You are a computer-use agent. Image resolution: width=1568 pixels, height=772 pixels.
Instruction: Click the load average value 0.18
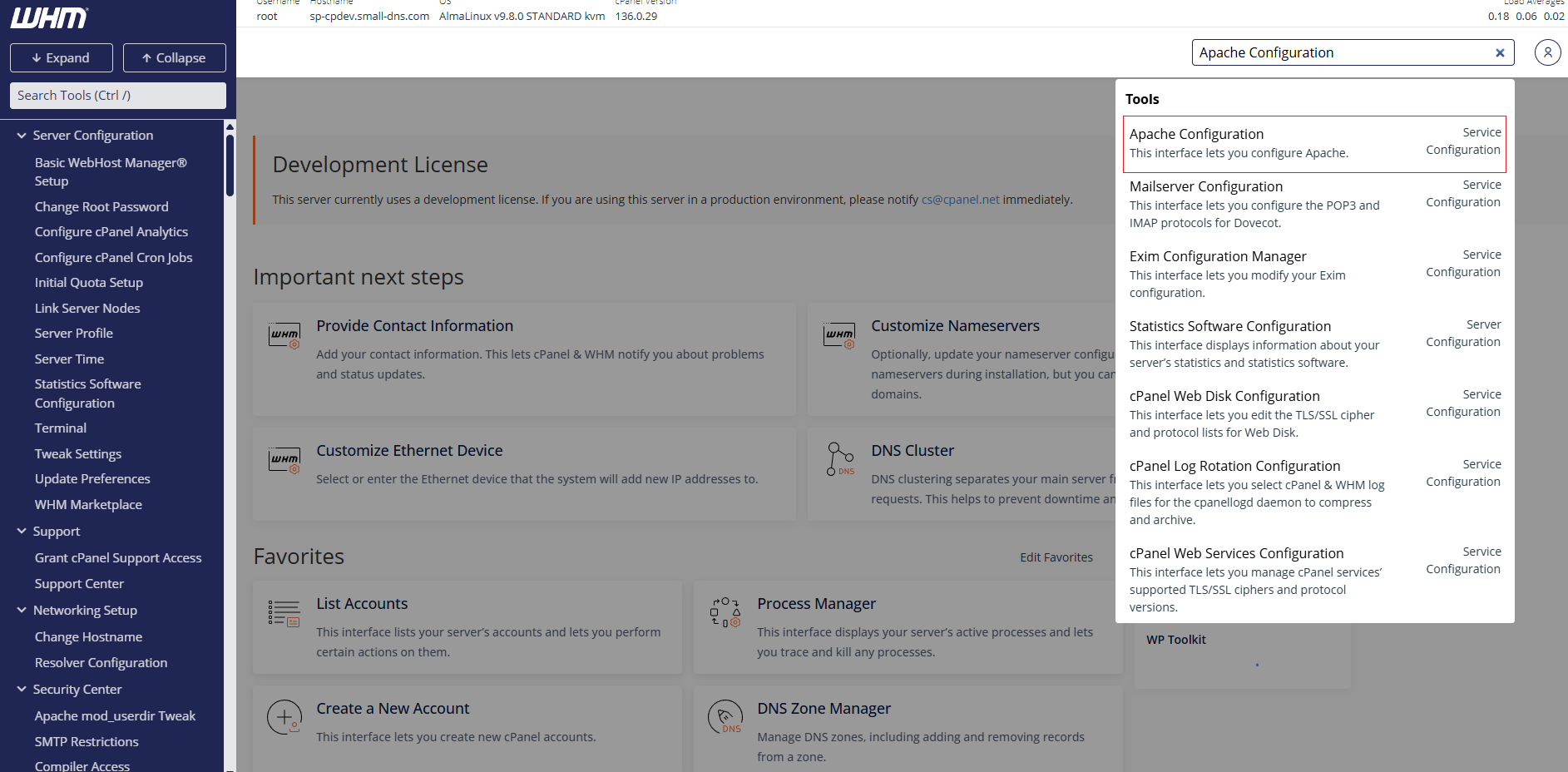tap(1499, 16)
